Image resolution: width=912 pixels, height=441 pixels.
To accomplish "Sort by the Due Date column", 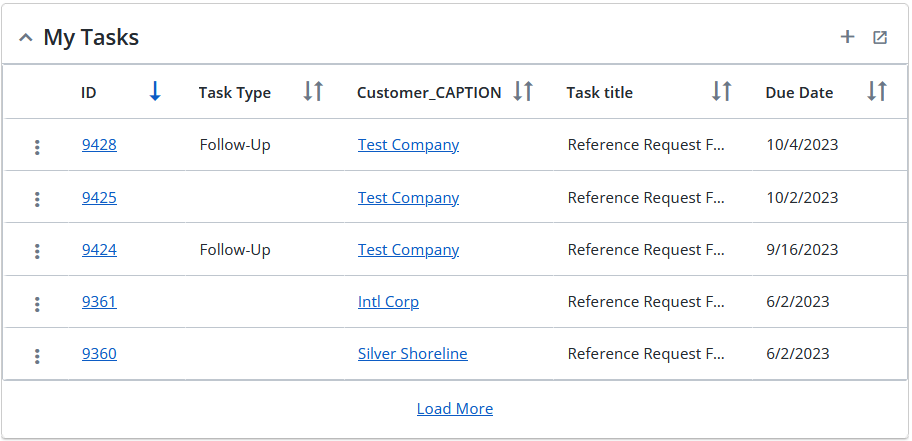I will [x=877, y=91].
